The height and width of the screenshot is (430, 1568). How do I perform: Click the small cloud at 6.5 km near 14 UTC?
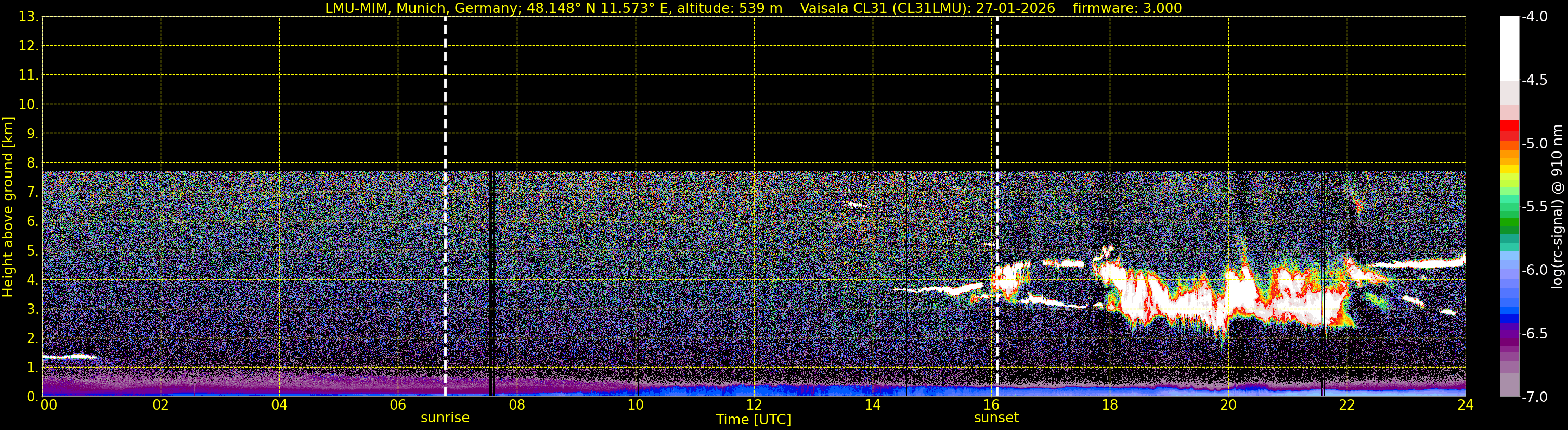coord(857,205)
